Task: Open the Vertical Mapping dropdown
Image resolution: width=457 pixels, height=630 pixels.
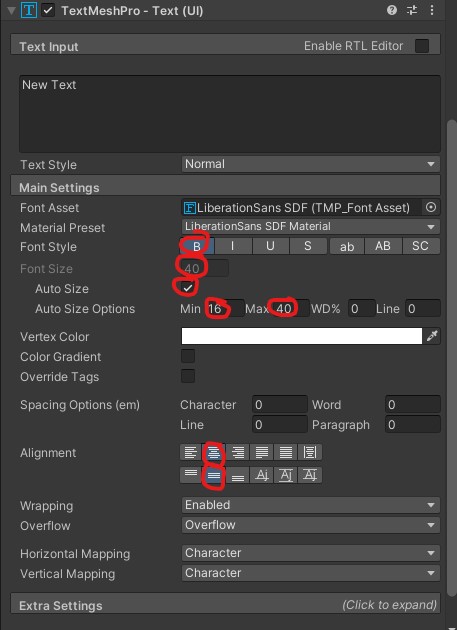Action: click(x=310, y=573)
